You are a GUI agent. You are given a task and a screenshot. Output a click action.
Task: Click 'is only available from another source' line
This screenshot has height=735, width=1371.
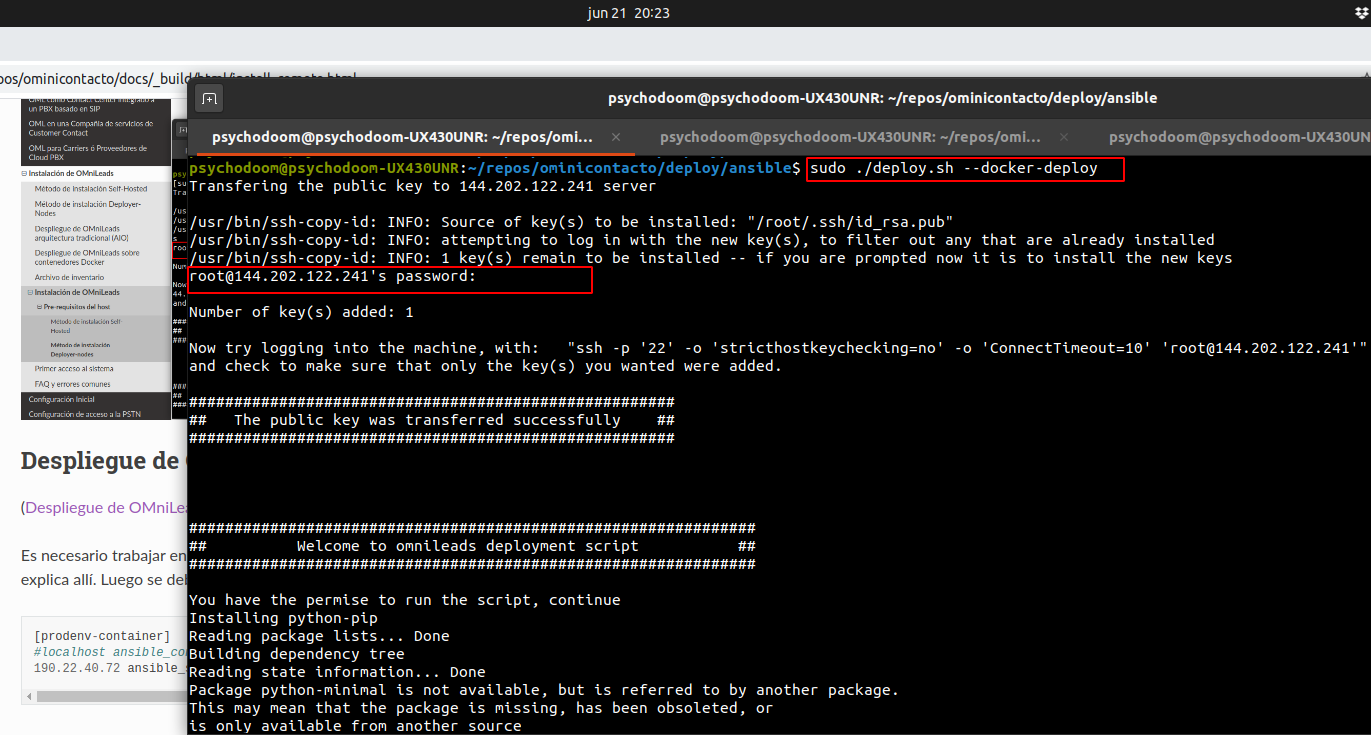click(x=355, y=726)
